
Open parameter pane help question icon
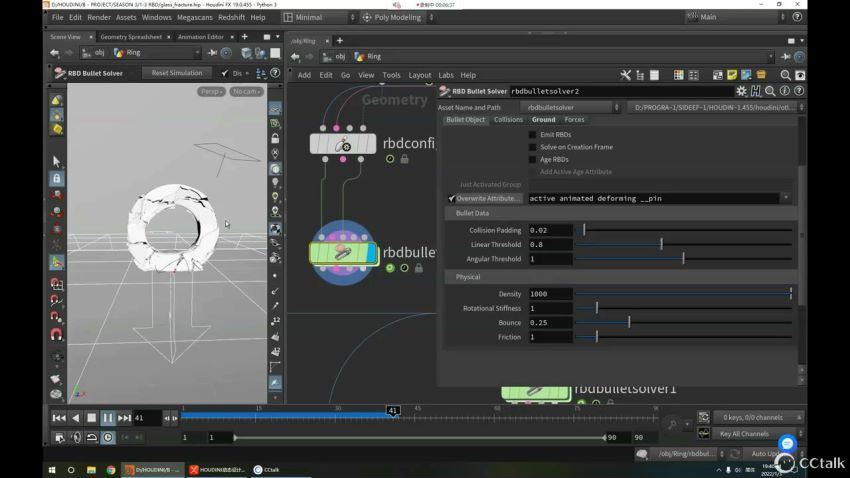799,91
